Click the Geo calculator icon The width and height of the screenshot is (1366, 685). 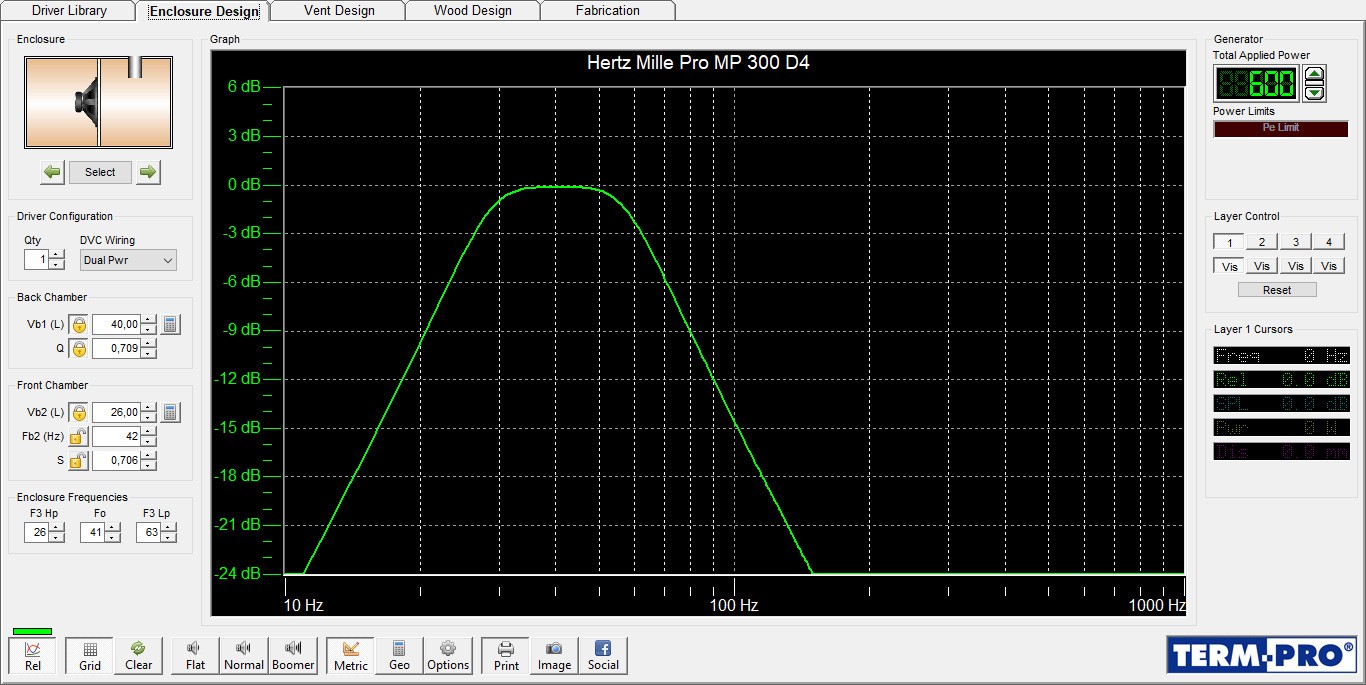(x=399, y=656)
